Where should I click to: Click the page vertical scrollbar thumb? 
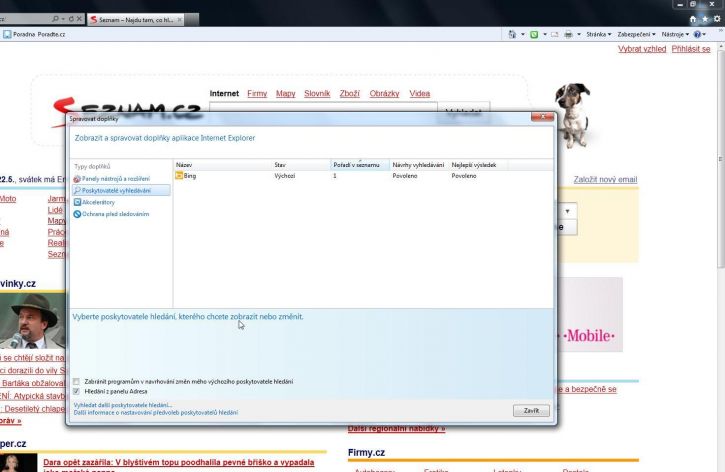click(x=721, y=157)
